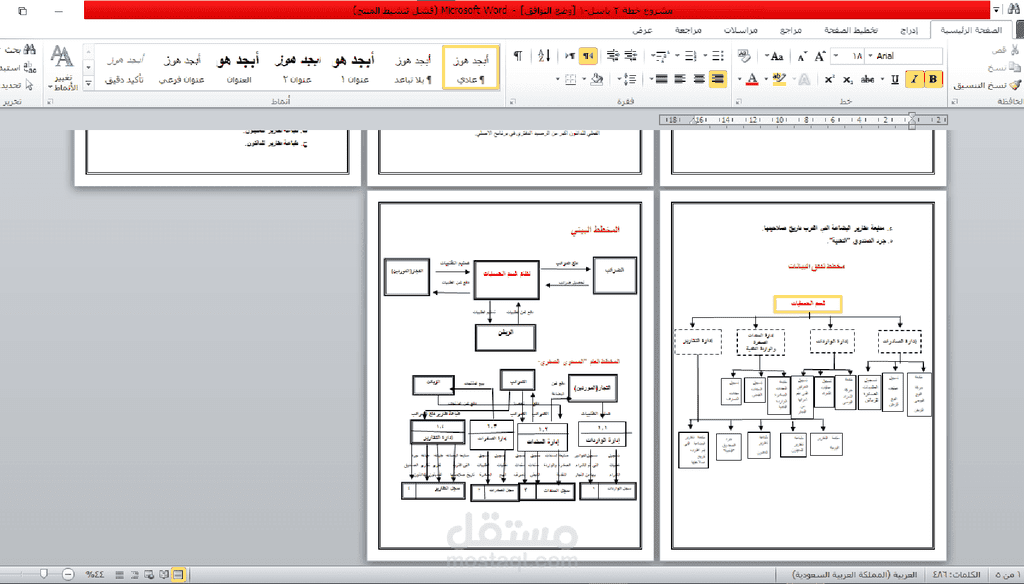Apply strikethrough with abc icon
Screen dimensions: 1024x584
click(867, 79)
